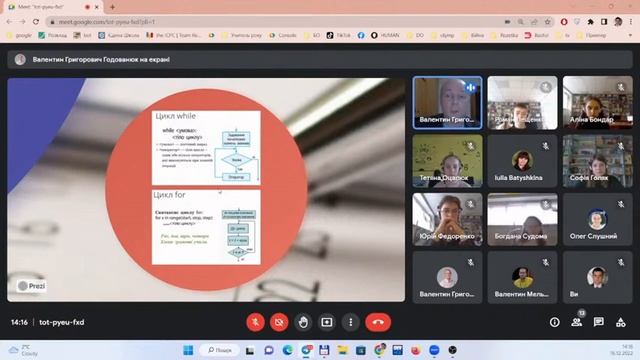Click the taskbar search box
Image resolution: width=640 pixels, height=360 pixels.
click(220, 350)
